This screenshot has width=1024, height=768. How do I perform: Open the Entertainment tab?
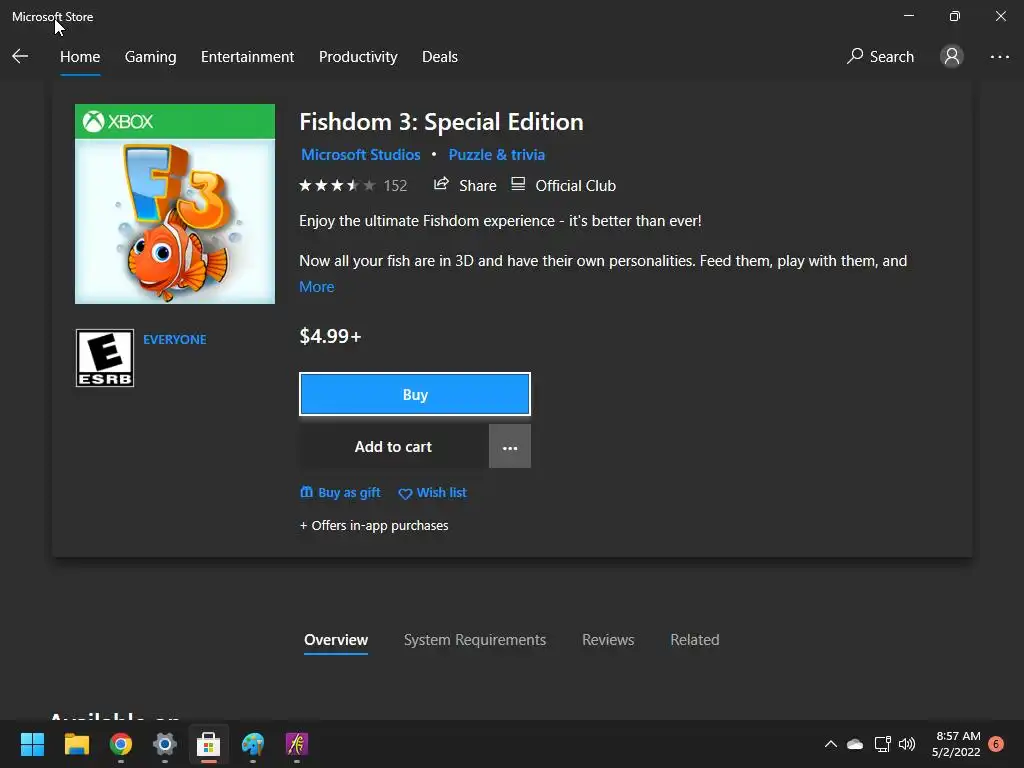248,57
